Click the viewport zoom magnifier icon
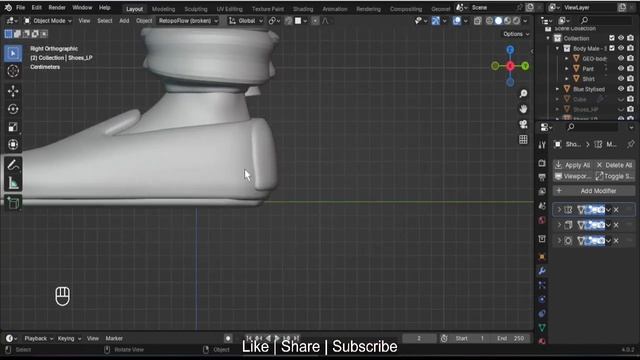Viewport: 640px width, 360px height. (x=523, y=94)
